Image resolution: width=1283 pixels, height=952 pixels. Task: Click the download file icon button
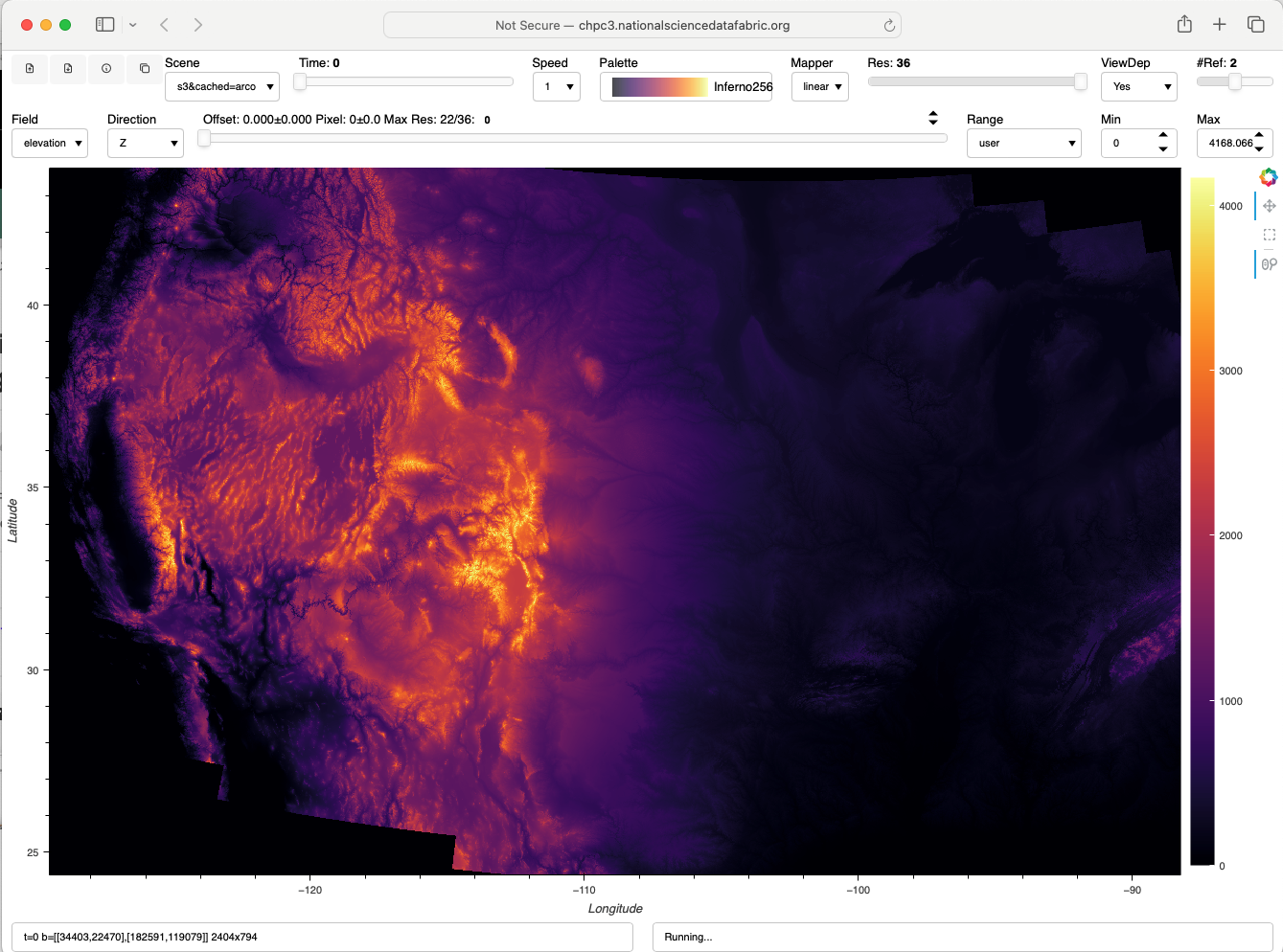[x=68, y=69]
